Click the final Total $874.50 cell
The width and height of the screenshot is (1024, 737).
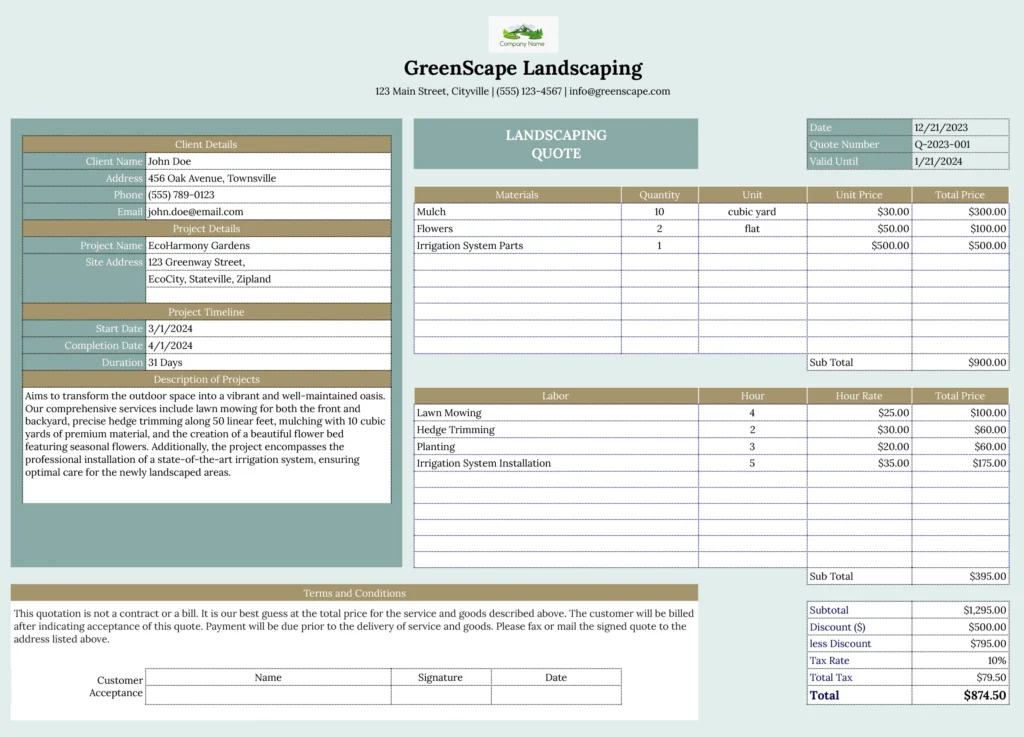pyautogui.click(x=959, y=695)
